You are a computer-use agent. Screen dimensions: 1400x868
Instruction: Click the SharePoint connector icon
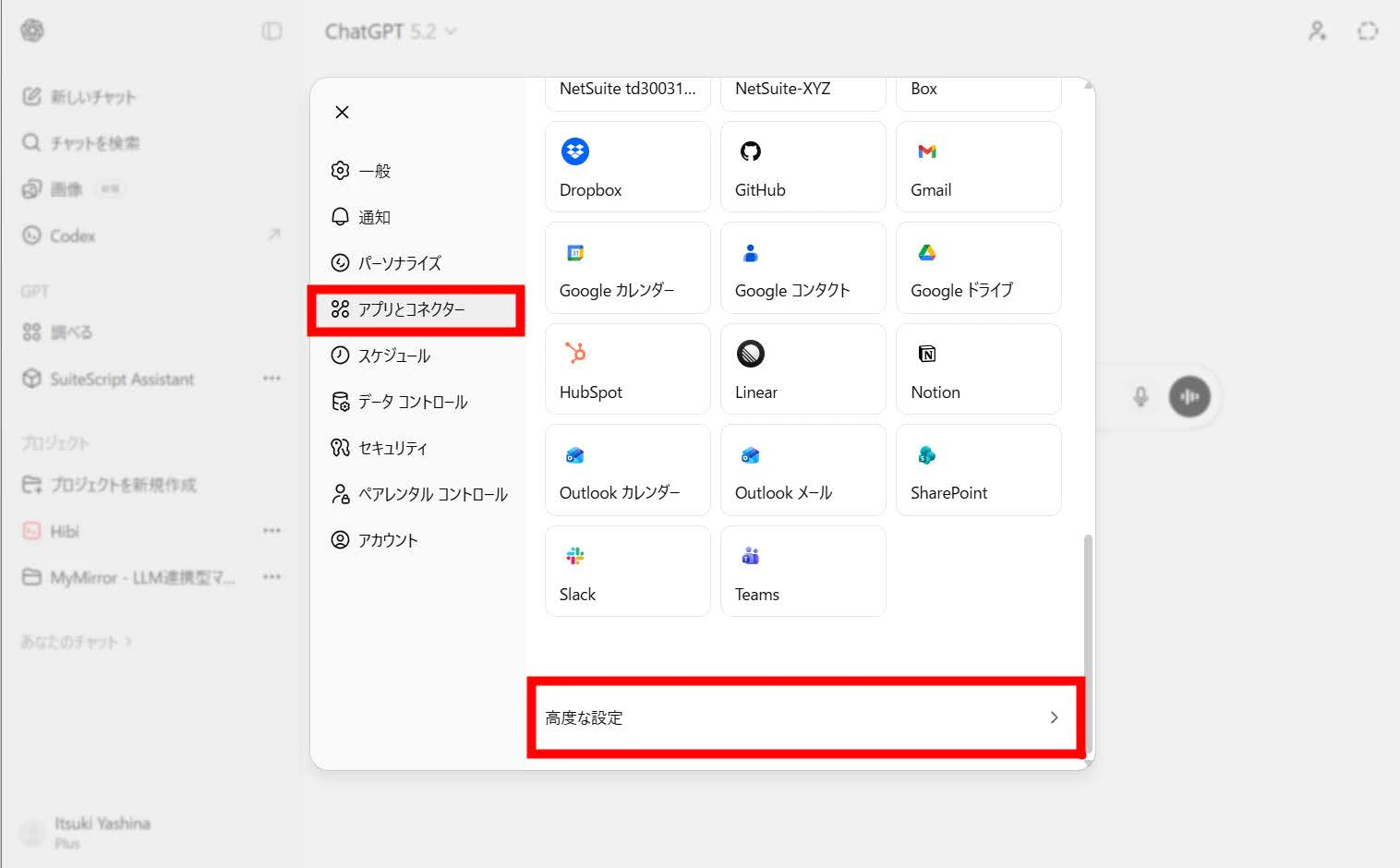927,455
